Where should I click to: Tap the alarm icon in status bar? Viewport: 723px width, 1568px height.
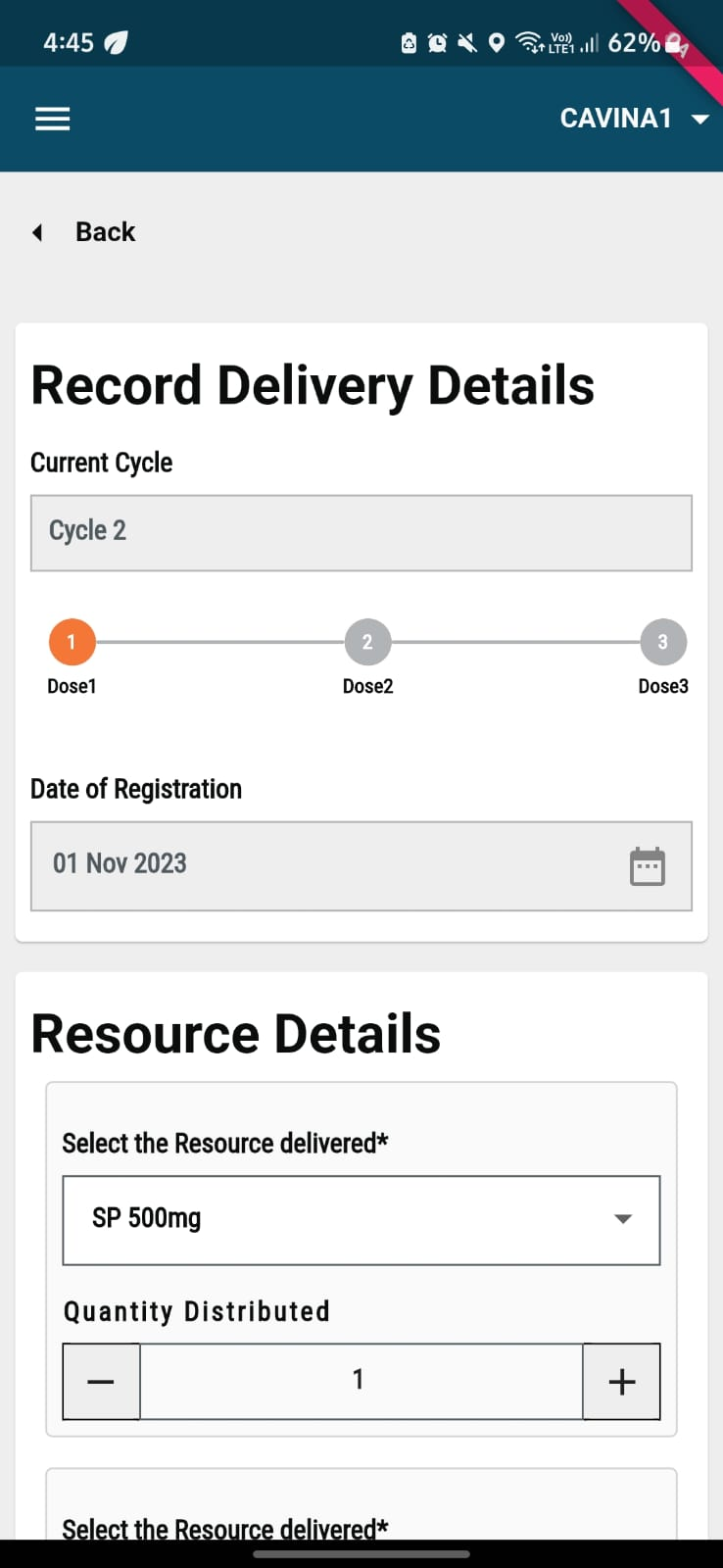(x=438, y=43)
